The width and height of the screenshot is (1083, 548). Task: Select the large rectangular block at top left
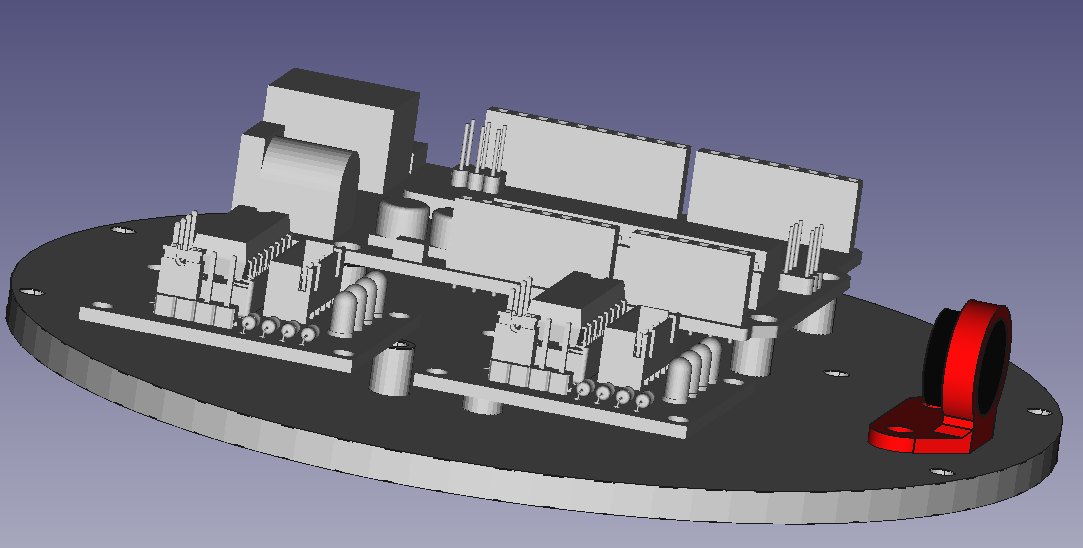pyautogui.click(x=340, y=110)
